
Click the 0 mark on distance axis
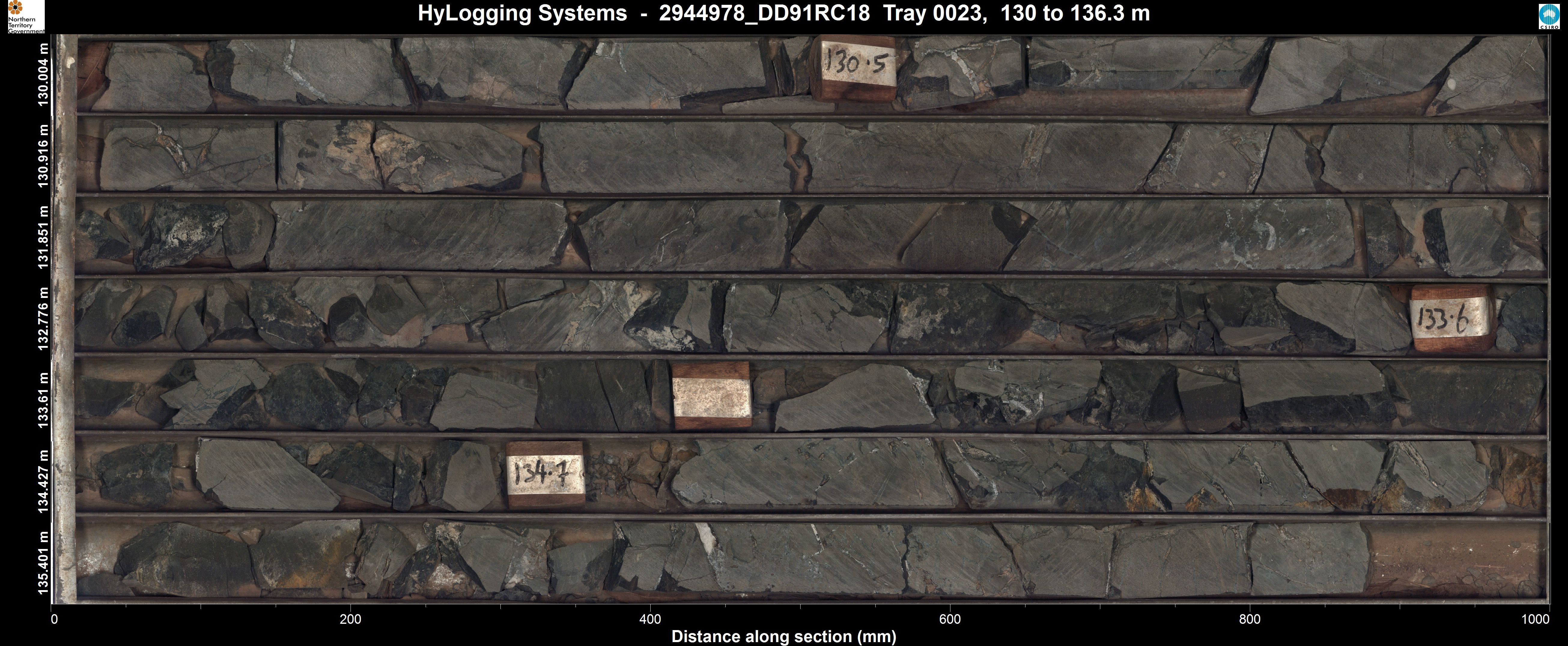point(54,620)
